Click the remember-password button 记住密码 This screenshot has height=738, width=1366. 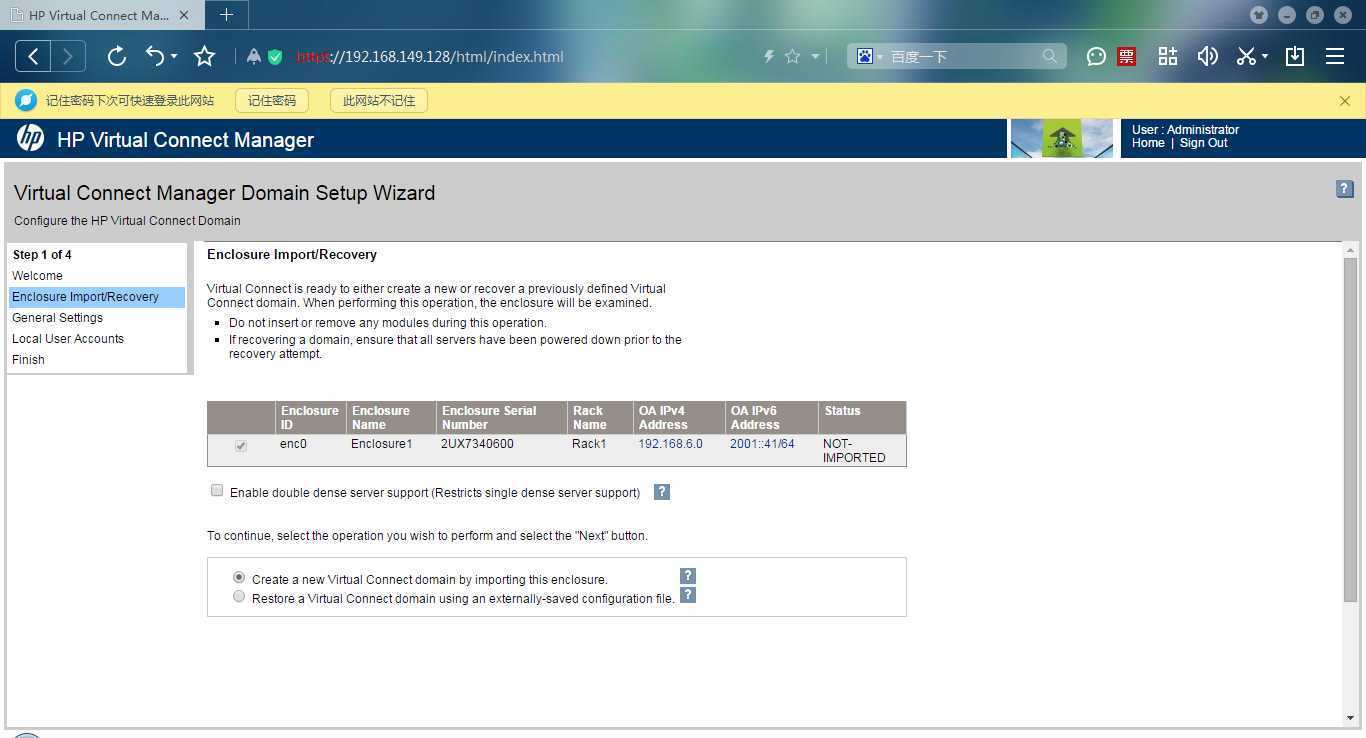pyautogui.click(x=272, y=101)
